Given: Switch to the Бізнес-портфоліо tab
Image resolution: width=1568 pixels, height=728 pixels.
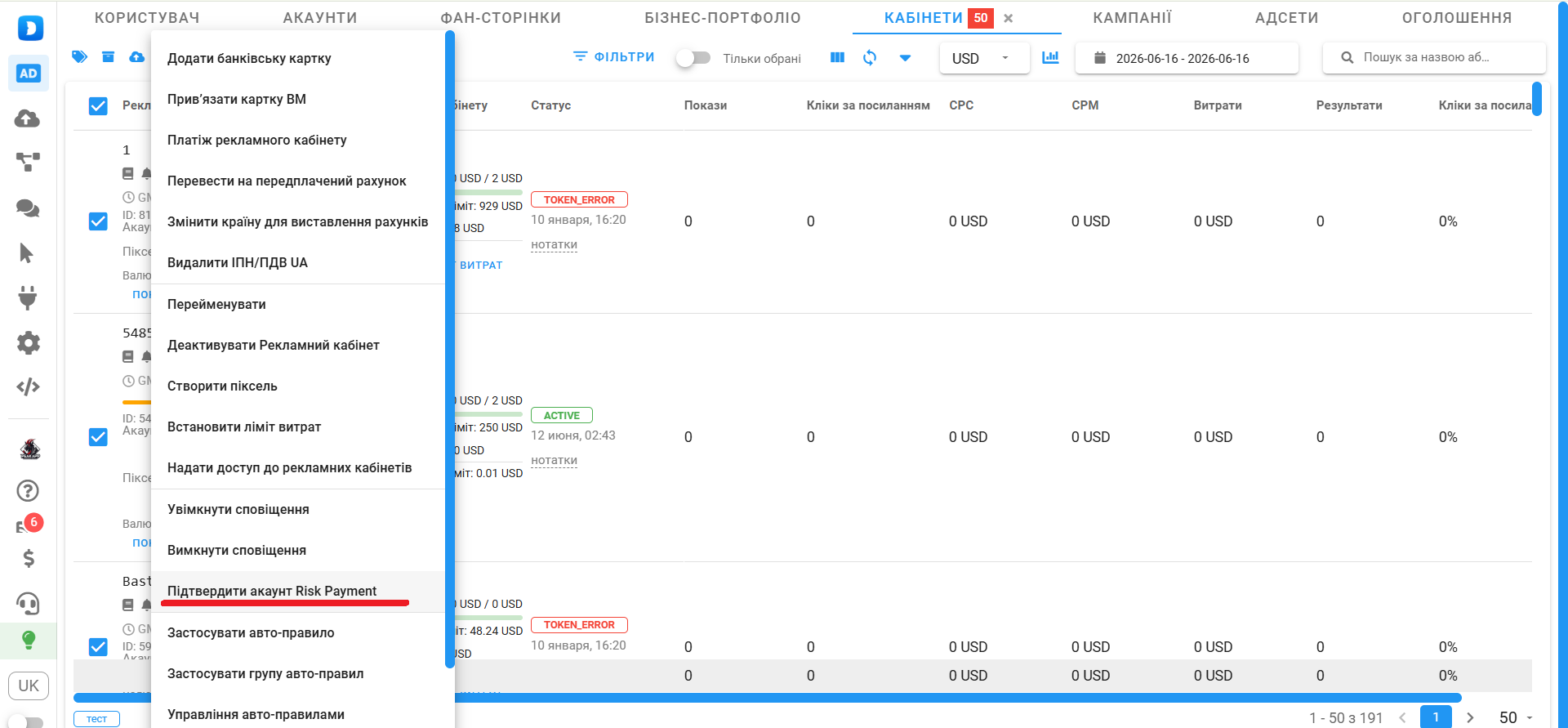Looking at the screenshot, I should 723,18.
